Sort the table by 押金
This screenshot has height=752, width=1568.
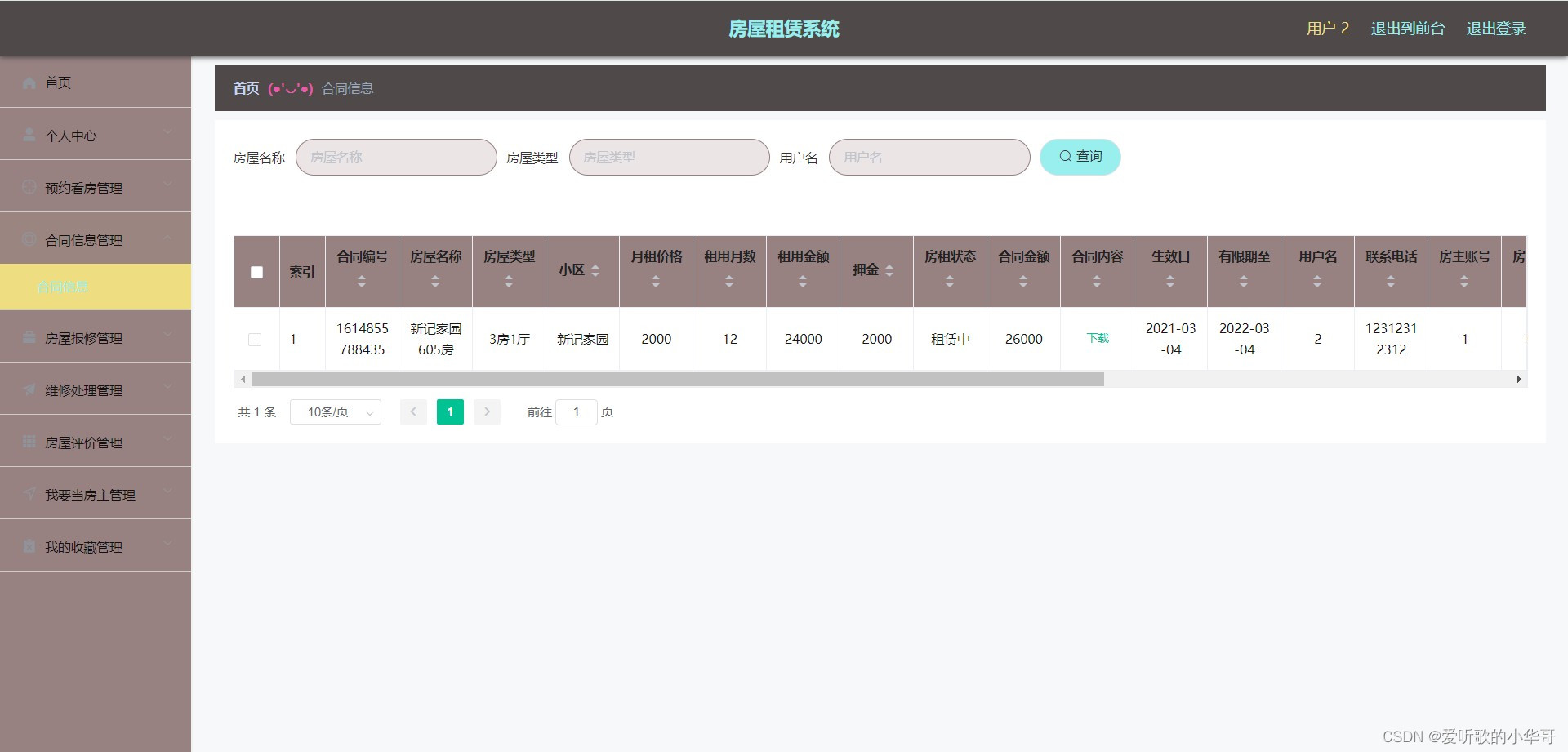tap(889, 270)
